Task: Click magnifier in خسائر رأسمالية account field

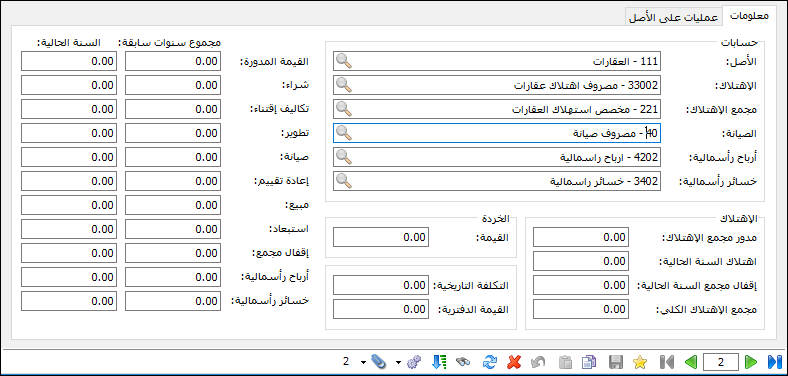Action: click(344, 181)
